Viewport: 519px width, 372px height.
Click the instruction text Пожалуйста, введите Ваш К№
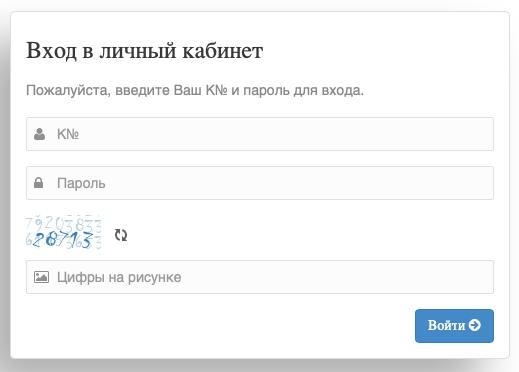tap(127, 90)
